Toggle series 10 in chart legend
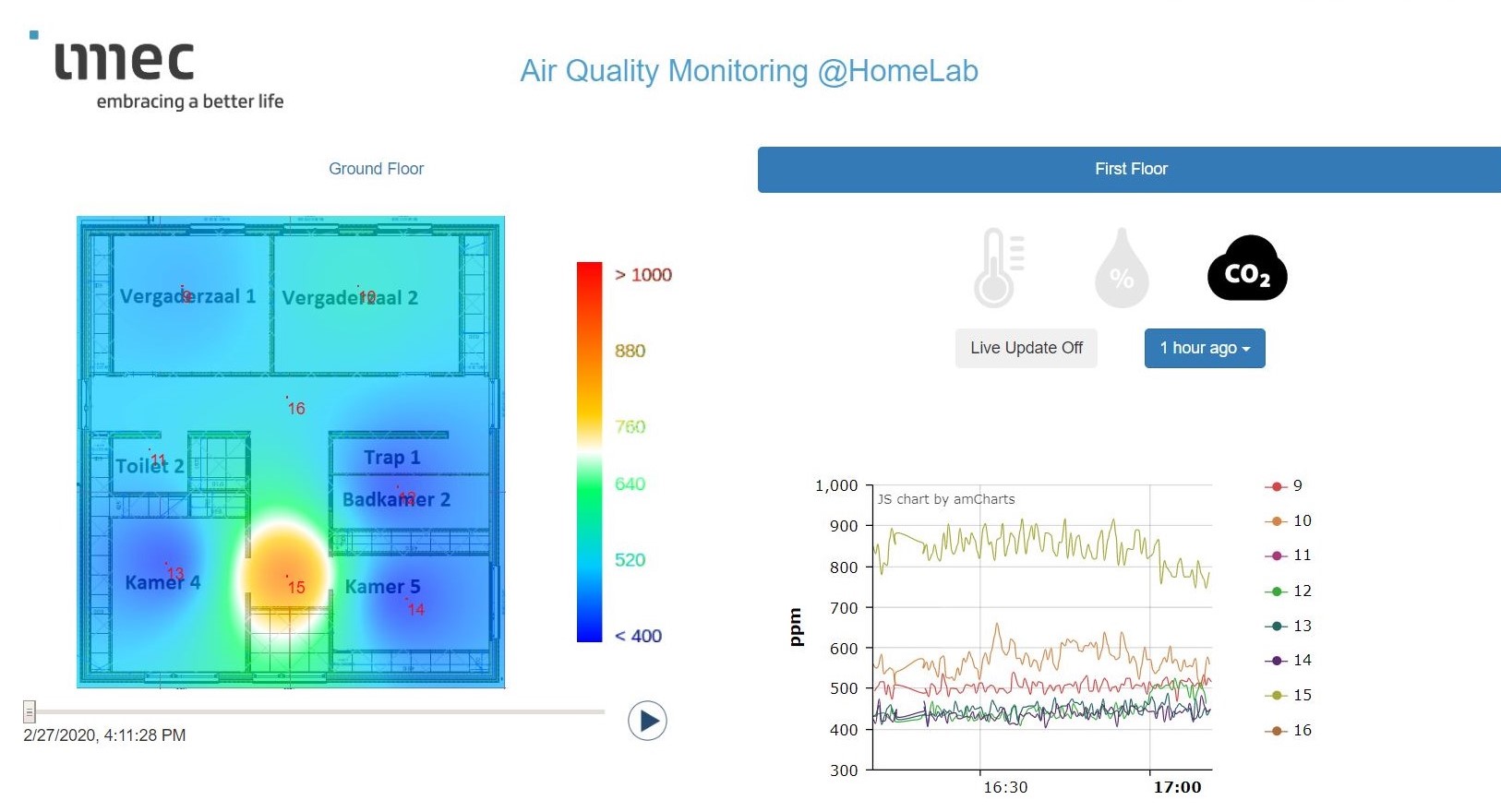The width and height of the screenshot is (1501, 812). tap(1288, 520)
